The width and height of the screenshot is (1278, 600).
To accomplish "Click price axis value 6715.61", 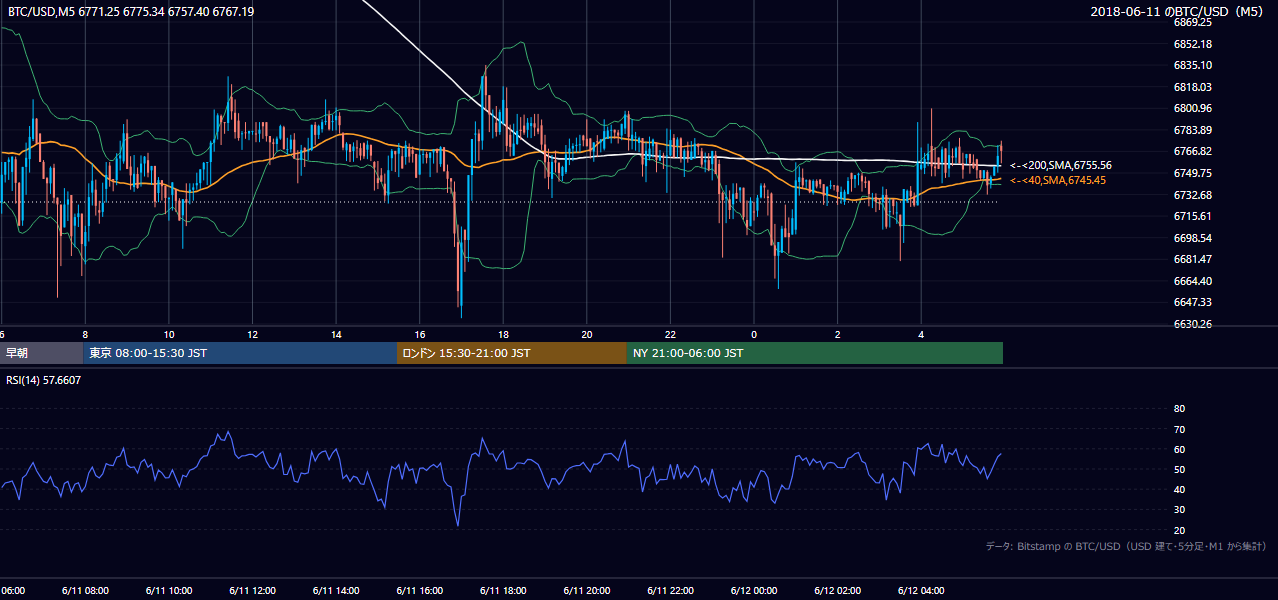I will point(1192,216).
